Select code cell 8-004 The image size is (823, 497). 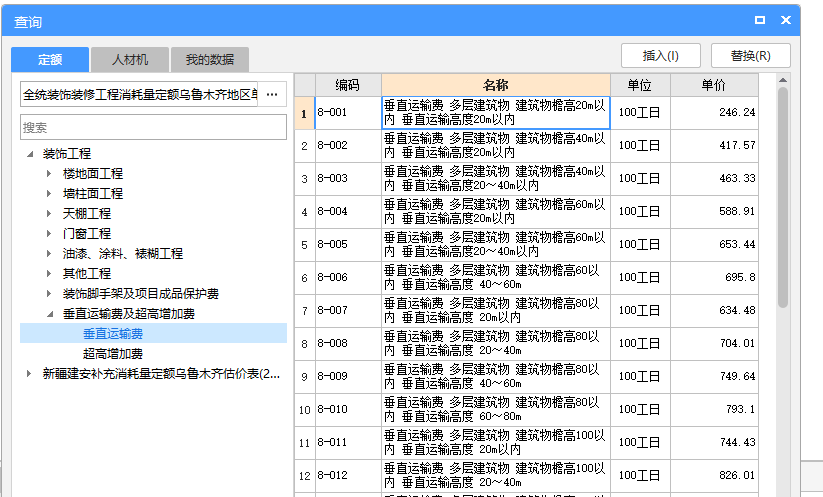[348, 212]
